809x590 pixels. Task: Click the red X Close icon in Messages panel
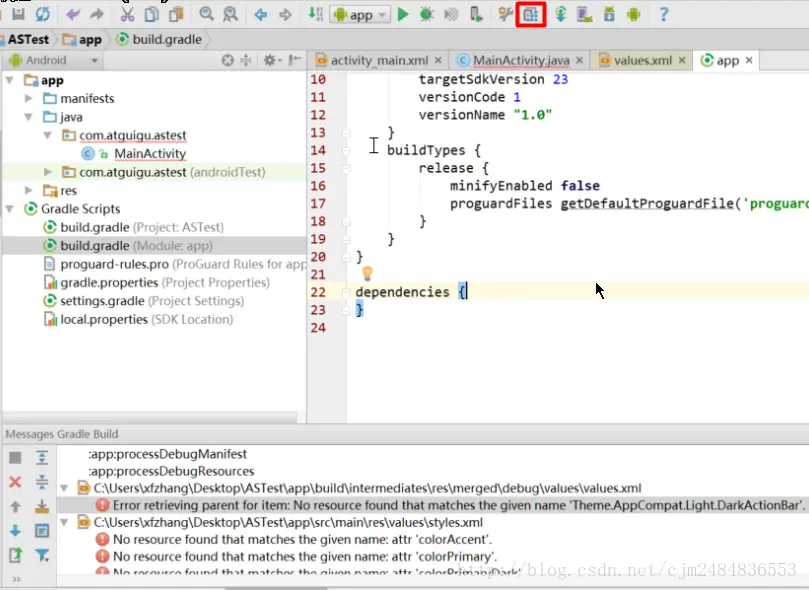tap(15, 482)
